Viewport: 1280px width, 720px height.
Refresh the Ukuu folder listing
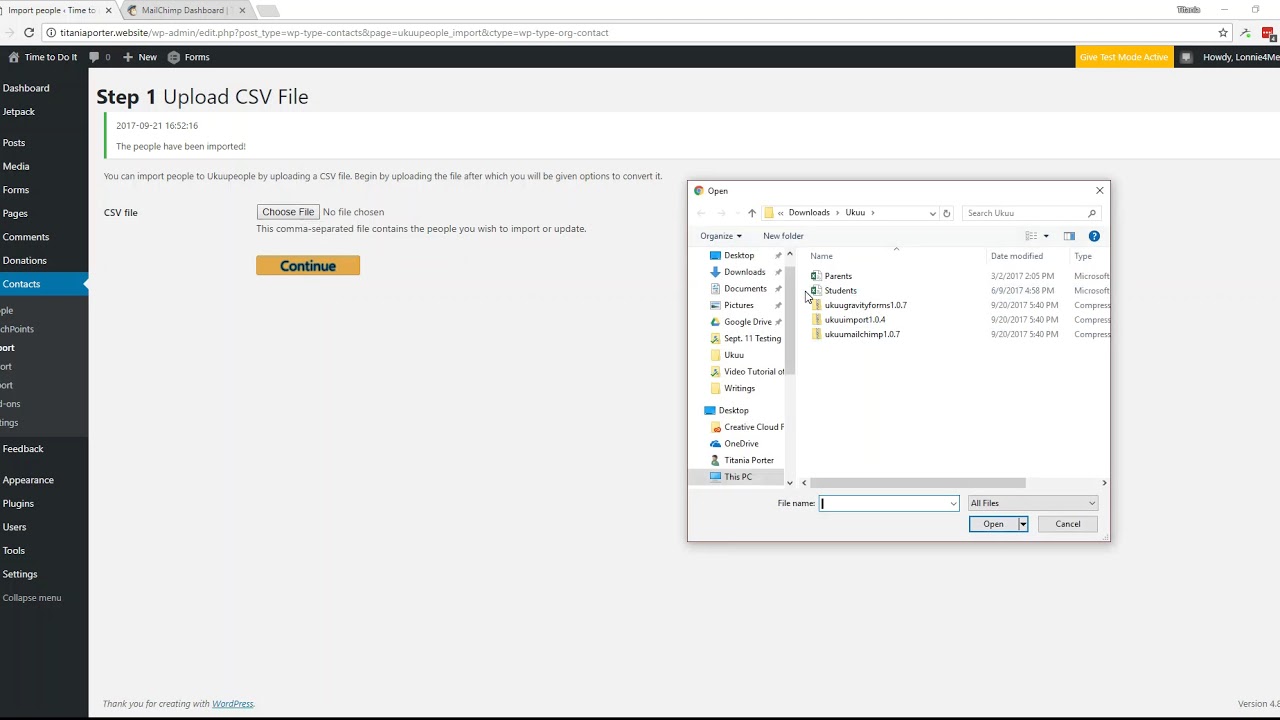tap(946, 213)
